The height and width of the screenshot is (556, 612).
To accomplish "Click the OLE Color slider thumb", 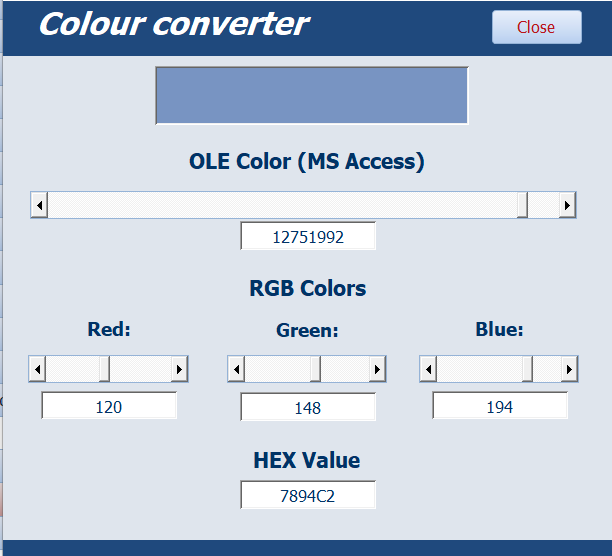I will point(522,205).
